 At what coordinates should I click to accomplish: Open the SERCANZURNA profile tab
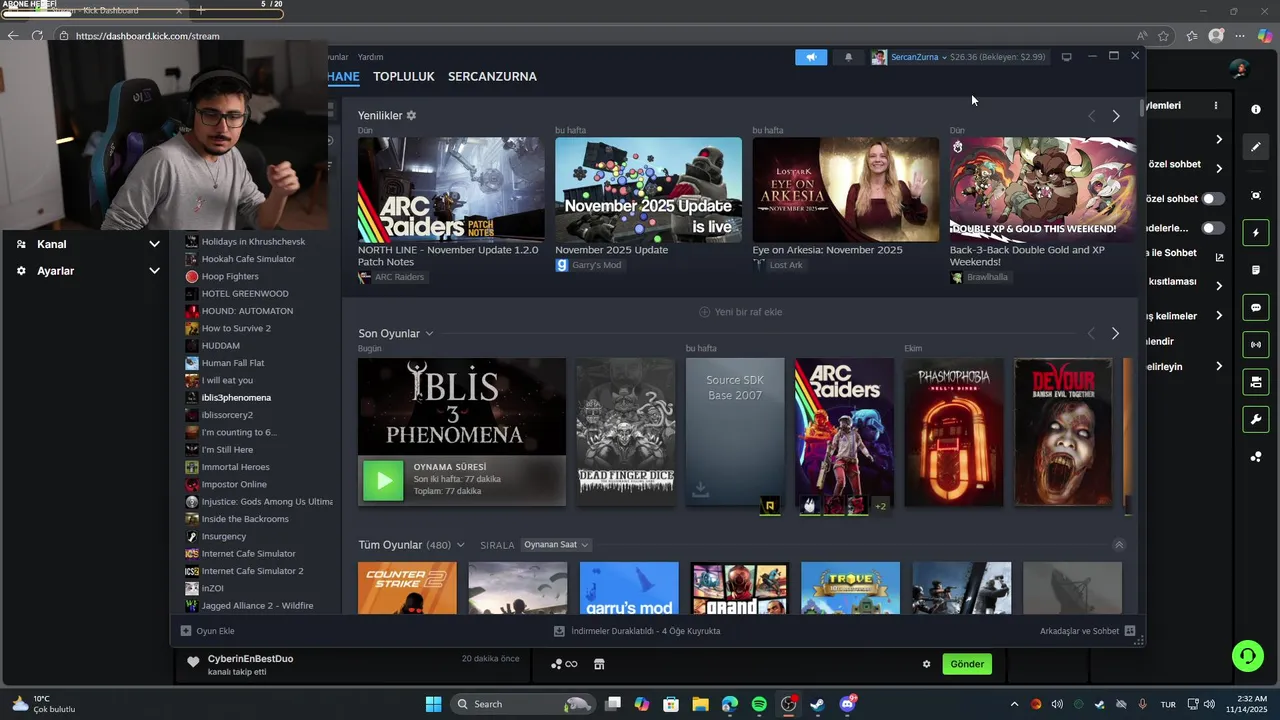pos(492,76)
